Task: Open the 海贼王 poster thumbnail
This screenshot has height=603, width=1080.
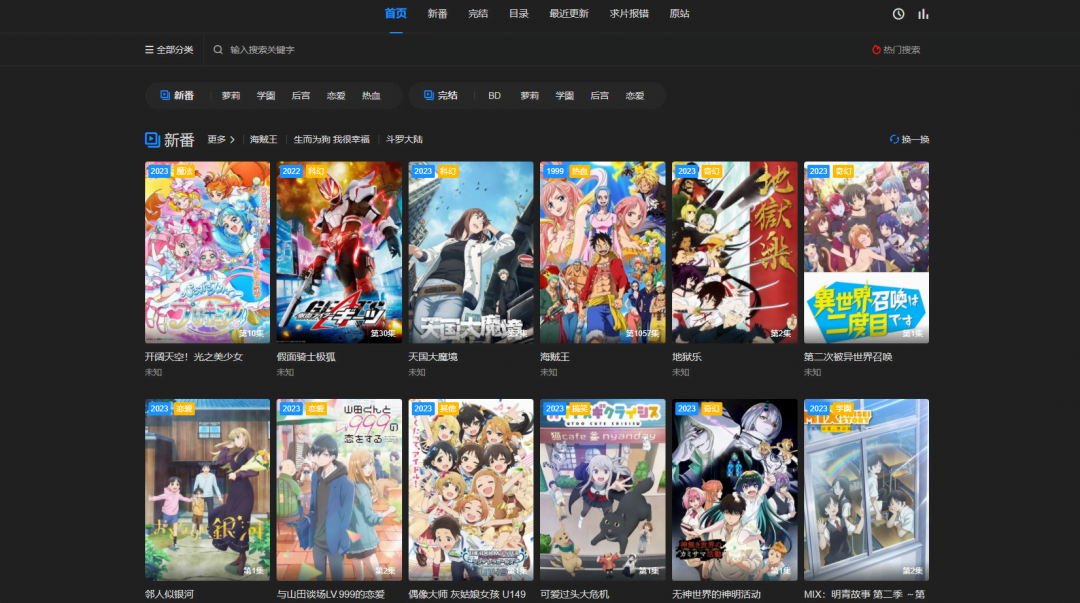Action: 602,252
